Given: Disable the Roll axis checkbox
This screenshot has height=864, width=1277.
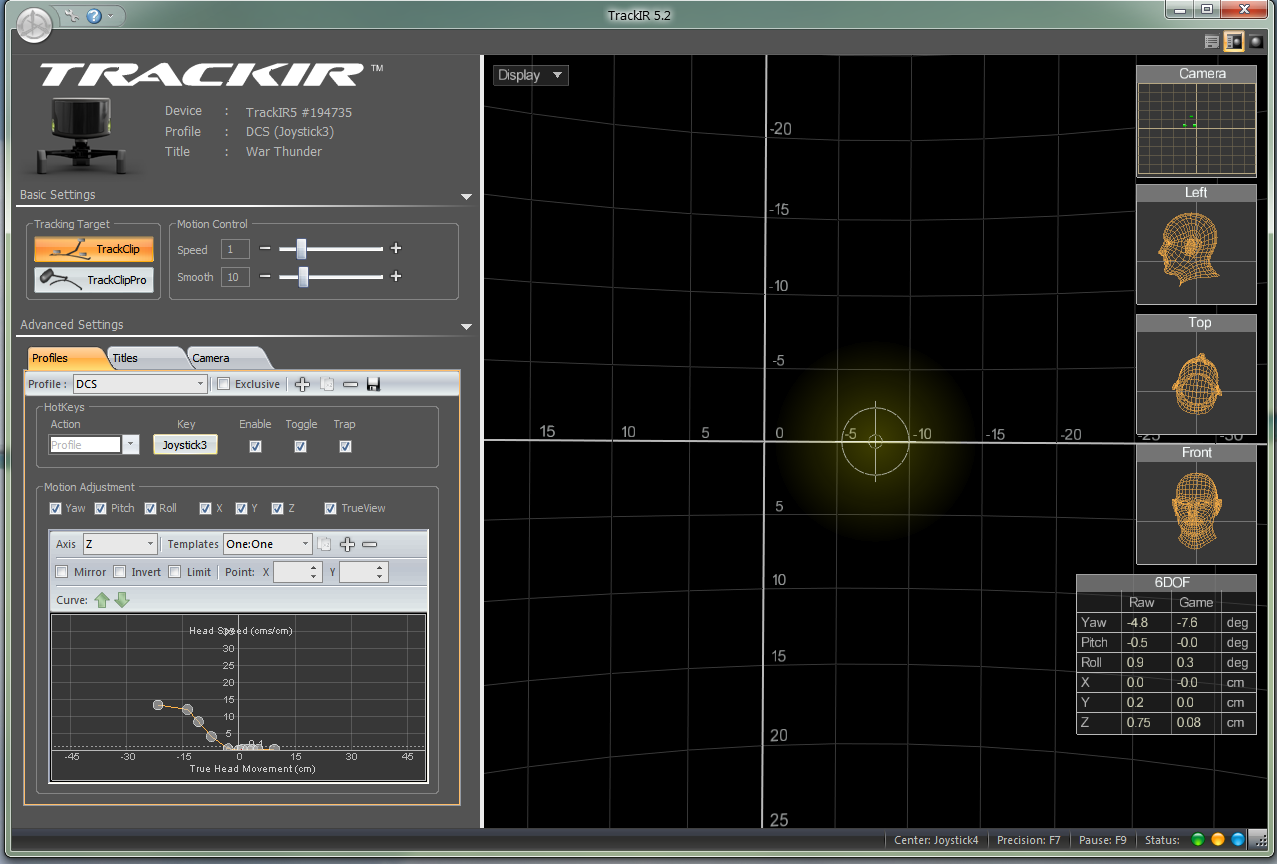Looking at the screenshot, I should point(150,508).
